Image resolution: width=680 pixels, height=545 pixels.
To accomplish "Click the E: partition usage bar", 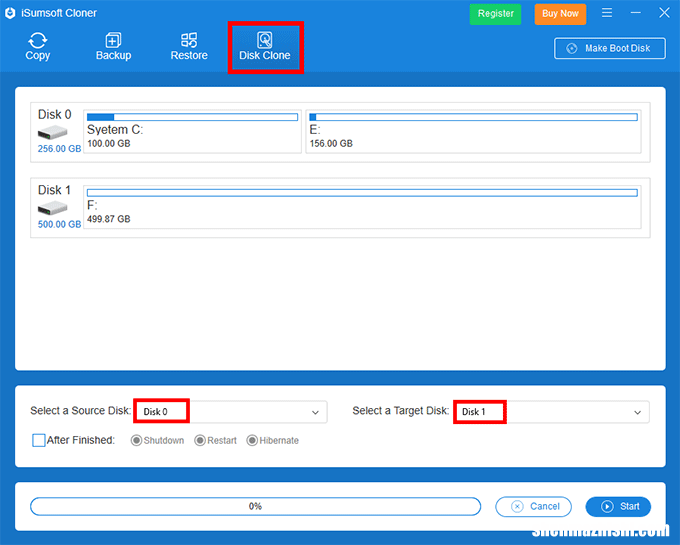I will (x=473, y=117).
